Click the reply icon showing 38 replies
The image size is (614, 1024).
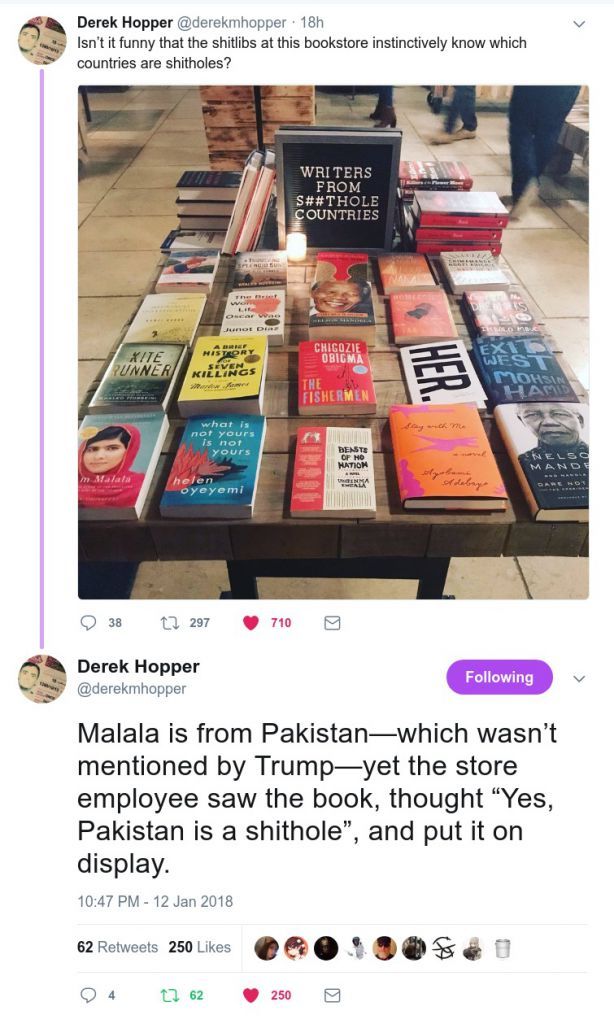click(88, 622)
